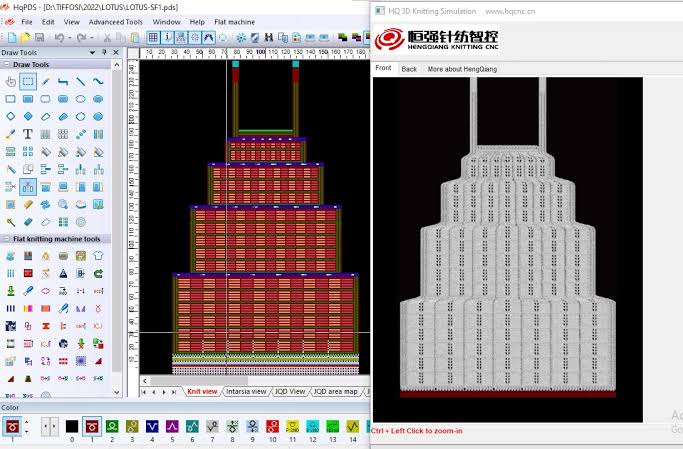Image resolution: width=683 pixels, height=449 pixels.
Task: Select color swatch number 10
Action: click(272, 427)
